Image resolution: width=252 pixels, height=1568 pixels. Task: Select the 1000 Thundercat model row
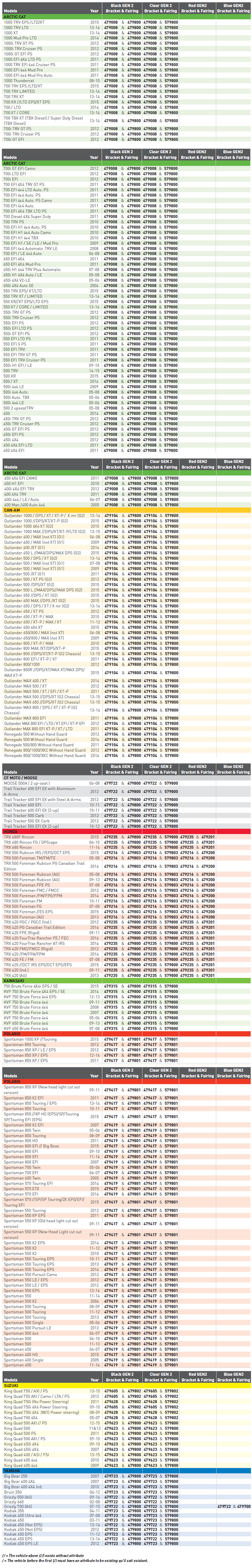126,80
